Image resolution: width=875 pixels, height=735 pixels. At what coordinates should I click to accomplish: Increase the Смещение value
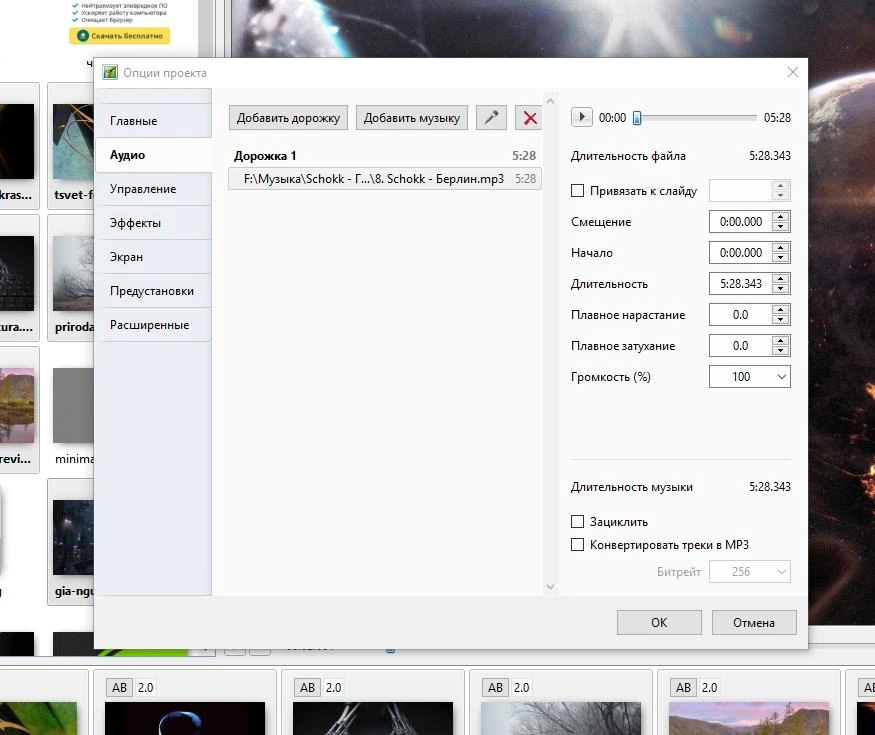(x=781, y=217)
